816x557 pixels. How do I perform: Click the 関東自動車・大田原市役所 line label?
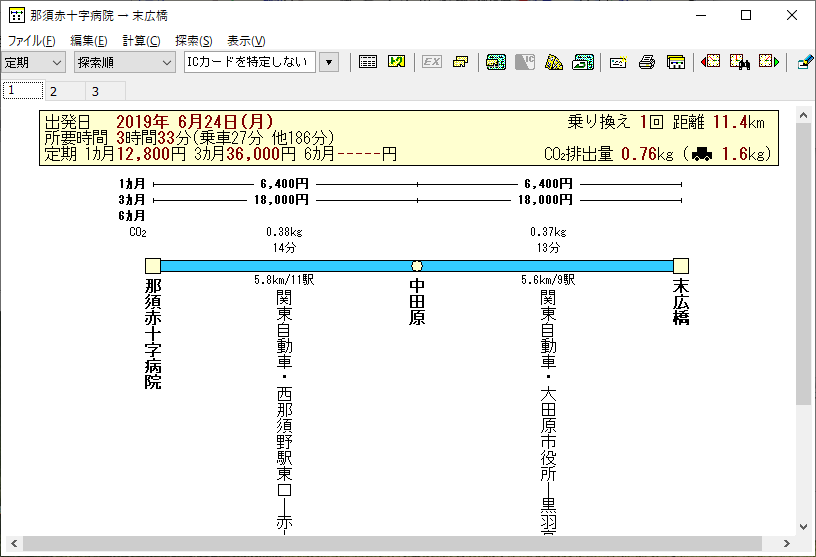click(x=549, y=411)
